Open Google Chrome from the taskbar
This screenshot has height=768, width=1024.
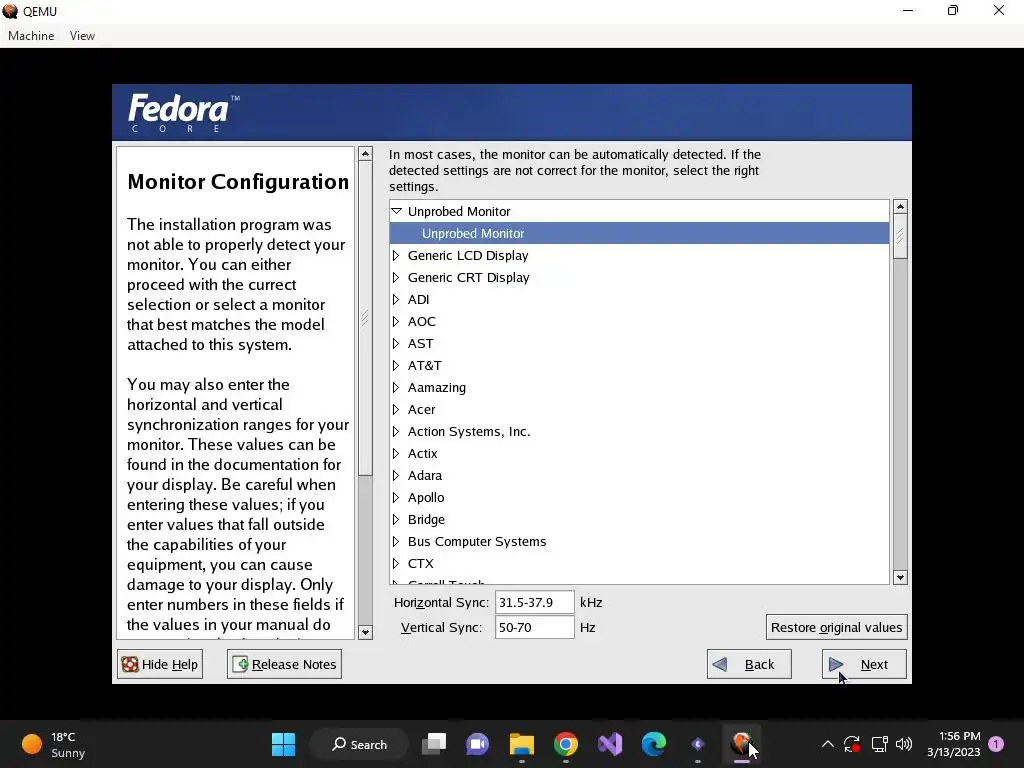[566, 744]
